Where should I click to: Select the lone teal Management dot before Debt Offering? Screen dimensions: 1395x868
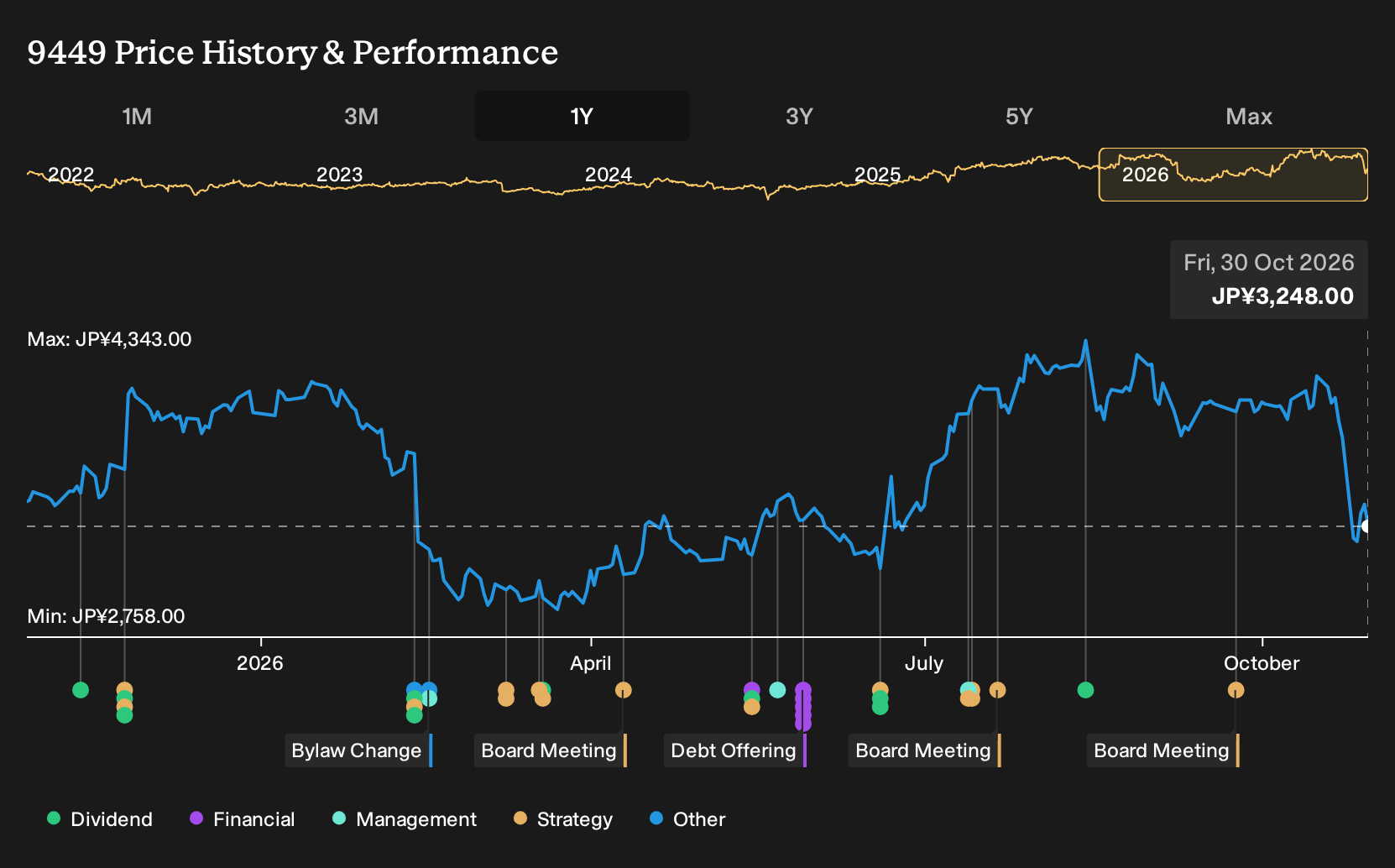[777, 690]
